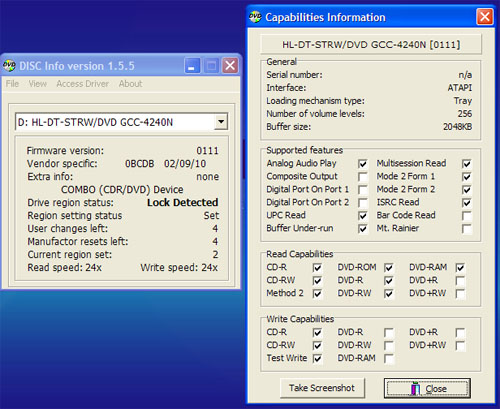Toggle the Method 2 checkbox

pyautogui.click(x=317, y=294)
